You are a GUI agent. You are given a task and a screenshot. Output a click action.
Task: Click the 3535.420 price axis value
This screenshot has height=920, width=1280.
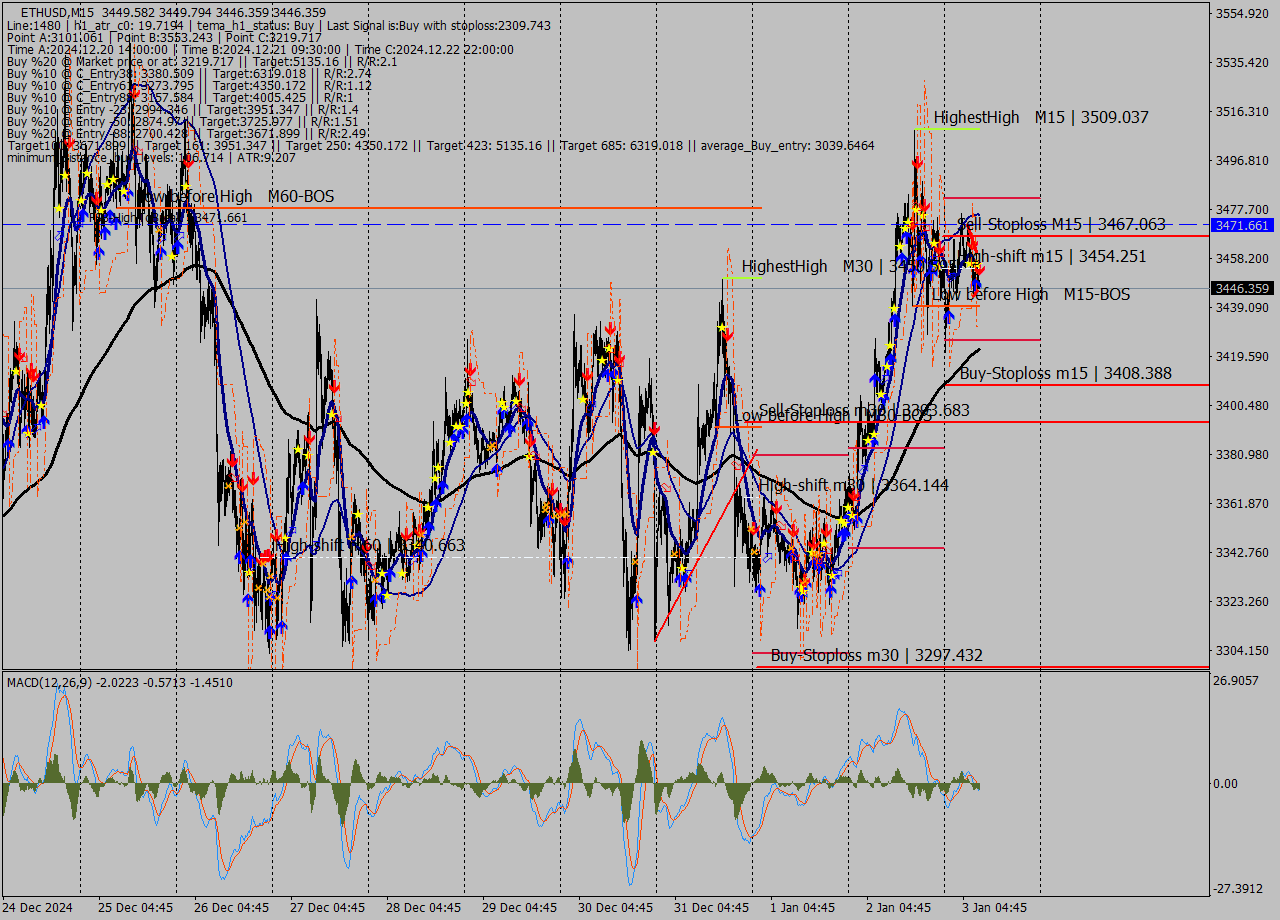pos(1241,62)
